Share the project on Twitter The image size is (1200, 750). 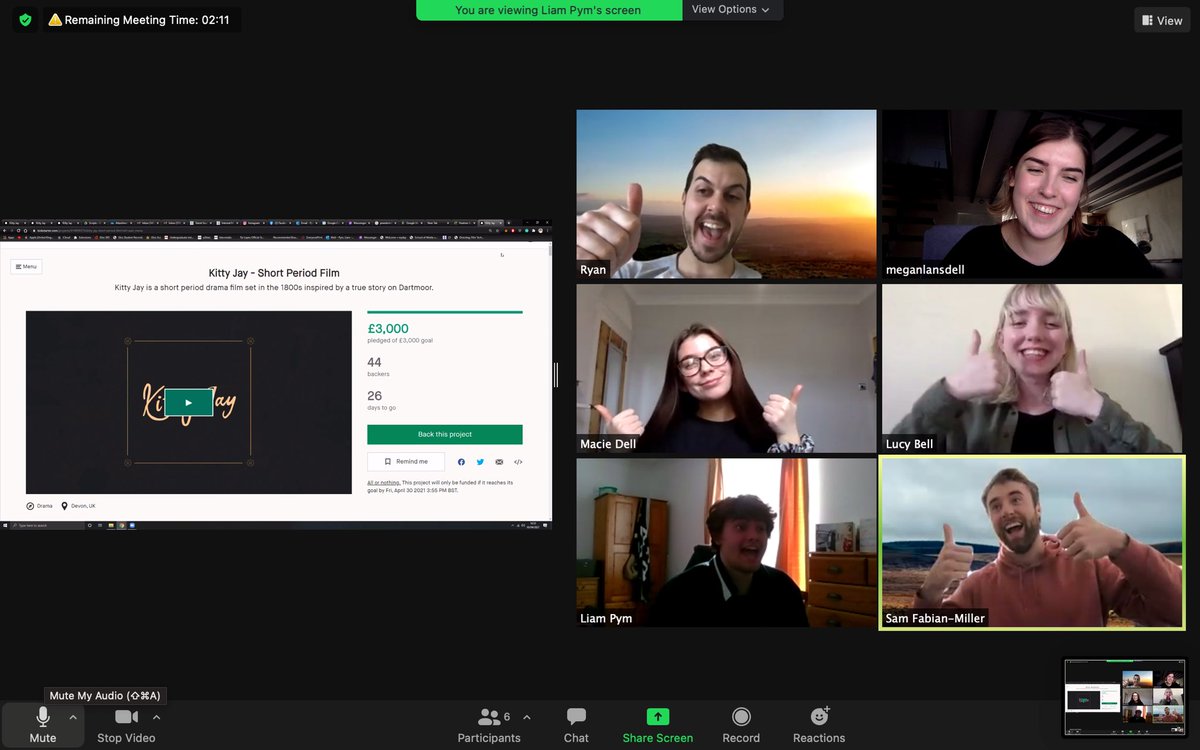pos(480,462)
